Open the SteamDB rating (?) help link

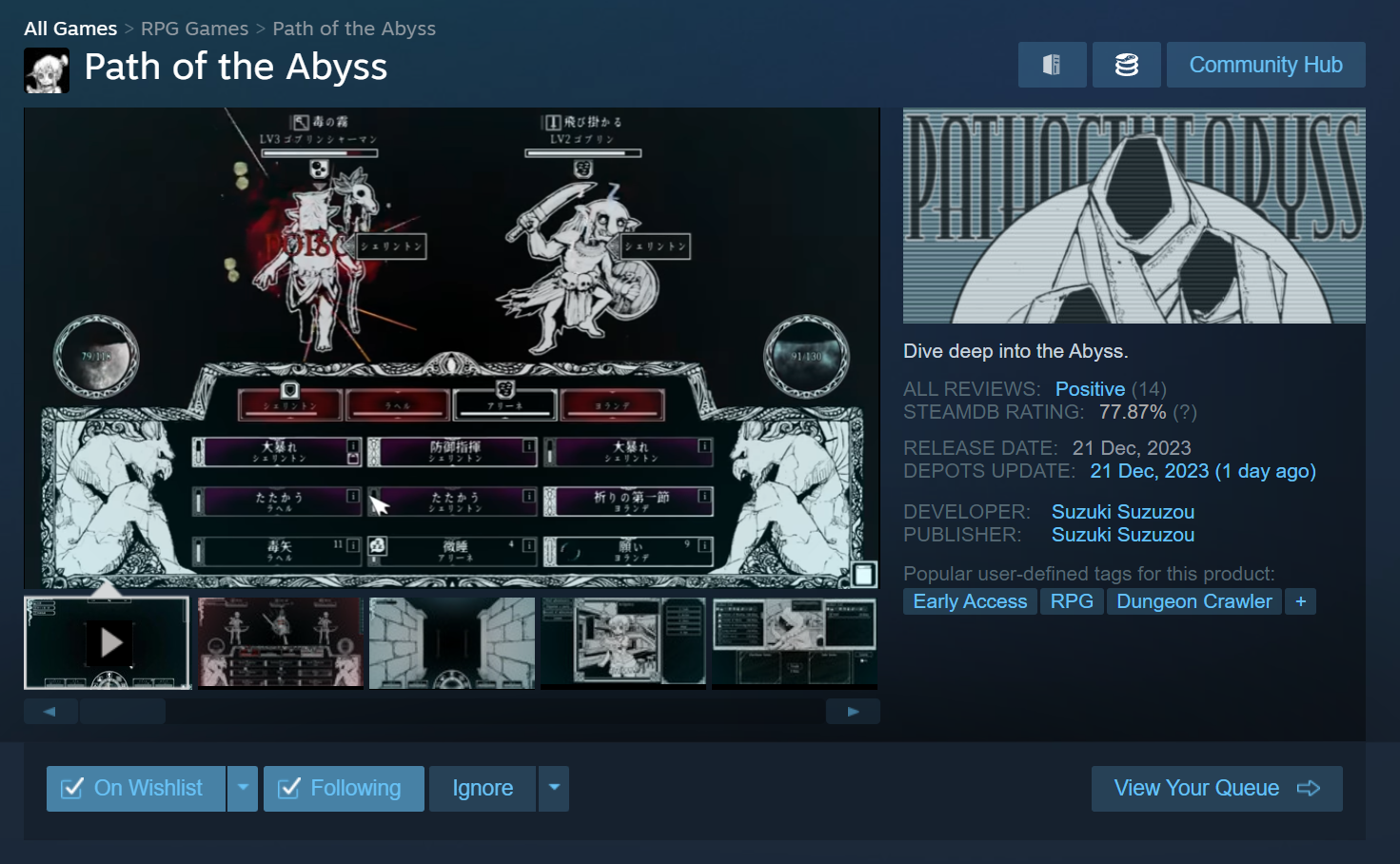(1185, 412)
